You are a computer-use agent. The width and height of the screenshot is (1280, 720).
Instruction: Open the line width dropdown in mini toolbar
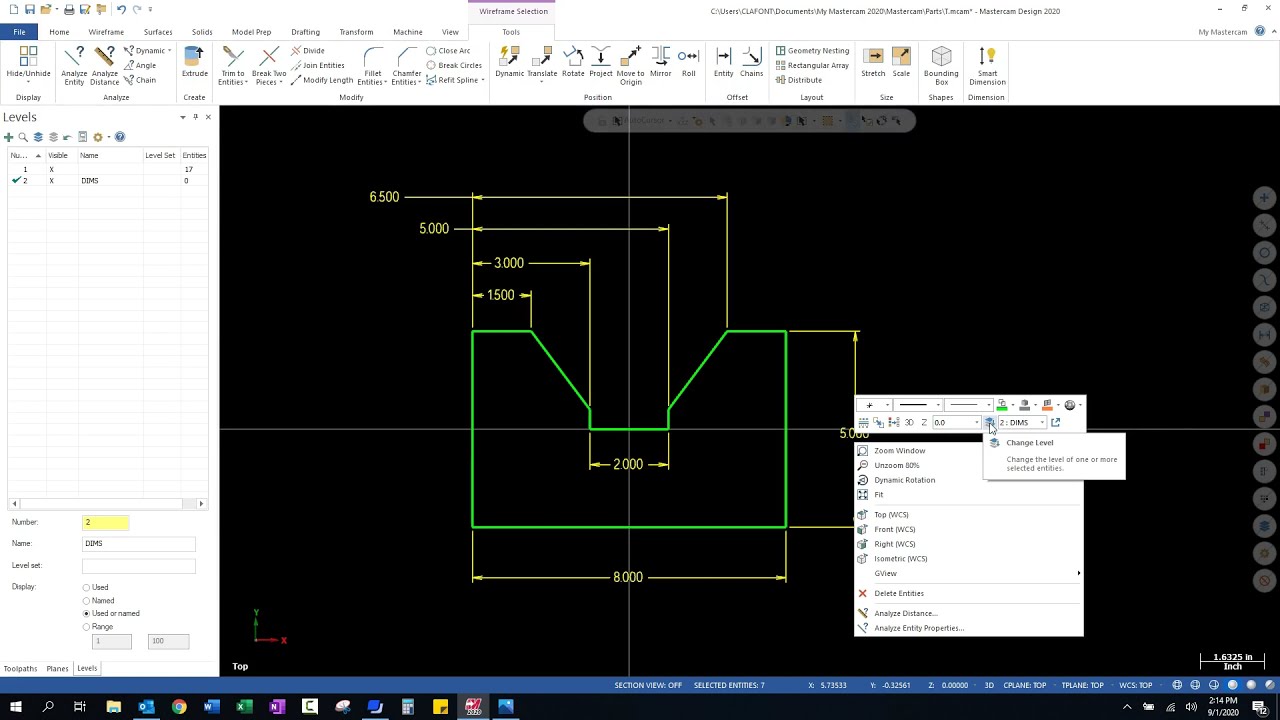click(x=988, y=405)
